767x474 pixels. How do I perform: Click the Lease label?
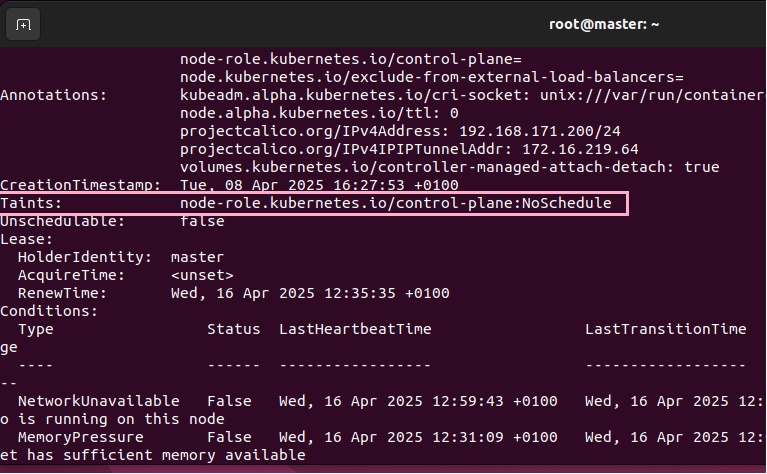click(x=26, y=239)
